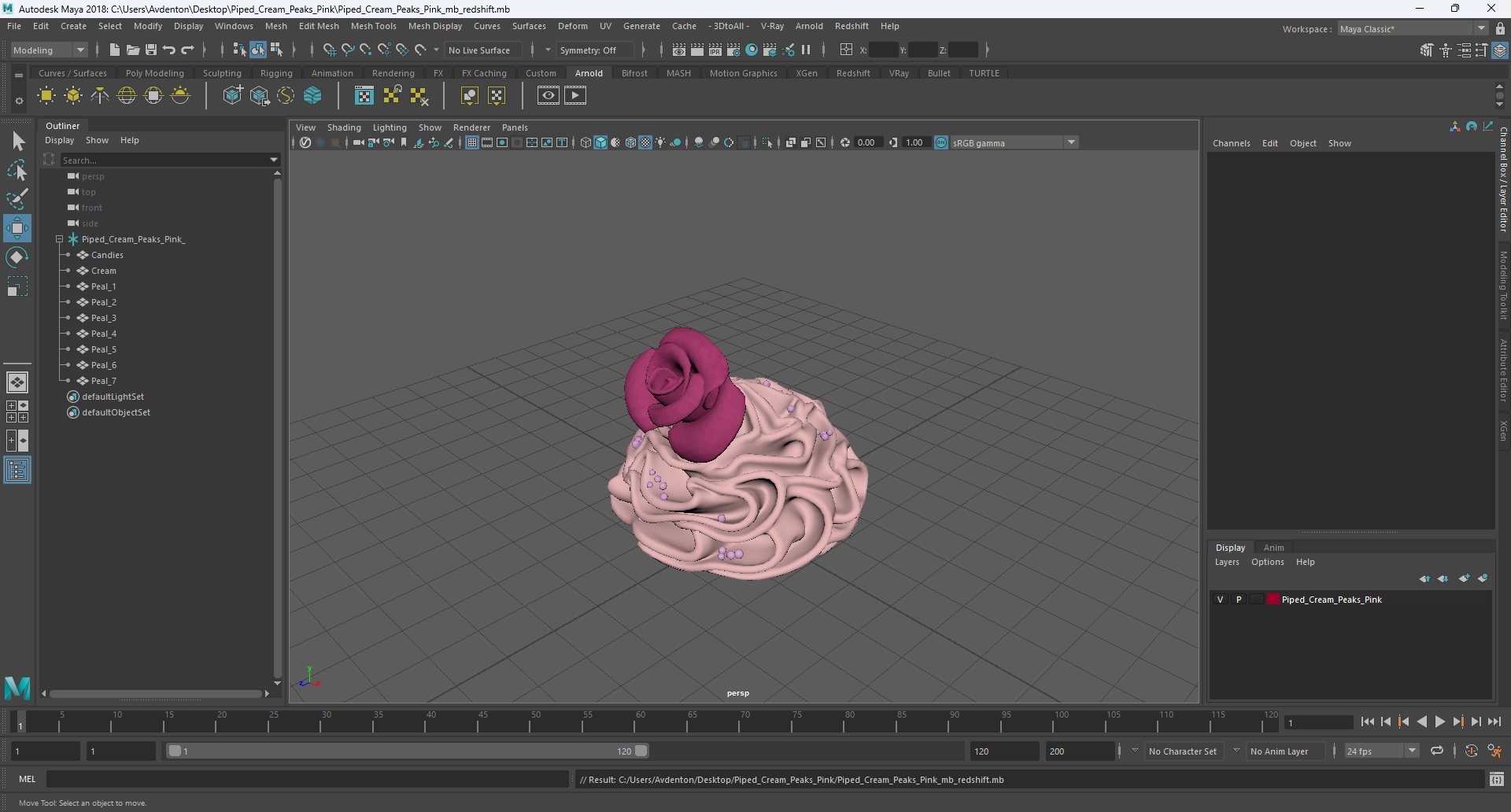Click the Arnold StandIn cube icon on shelf

pos(233,96)
